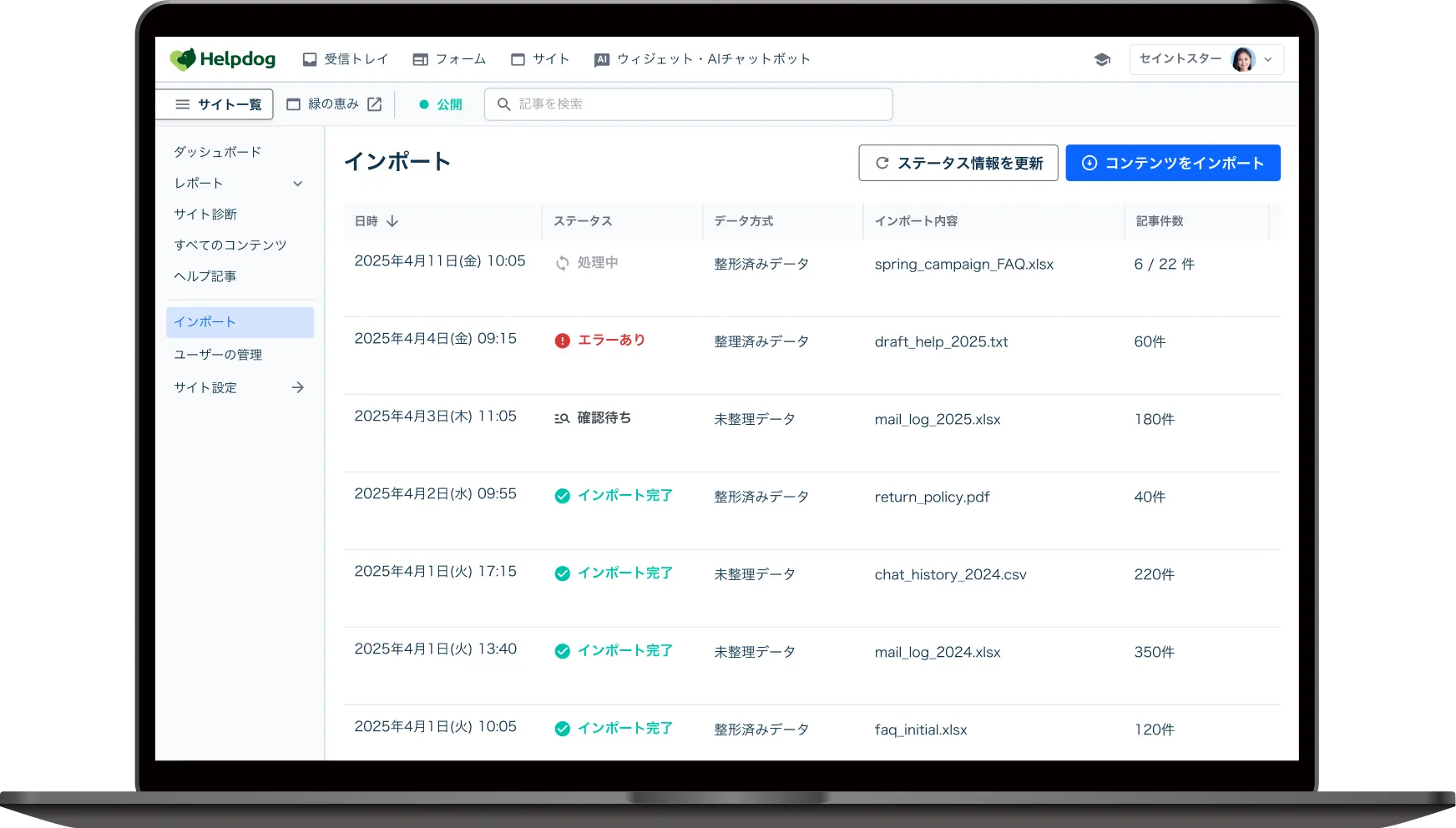Open the セイントスター account dropdown
The height and width of the screenshot is (828, 1456).
(x=1268, y=59)
